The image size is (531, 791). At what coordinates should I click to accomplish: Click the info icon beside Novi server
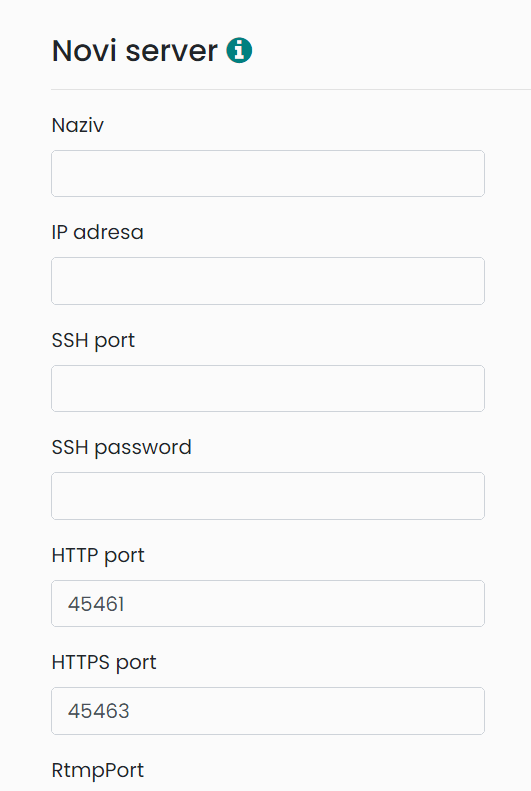click(239, 50)
